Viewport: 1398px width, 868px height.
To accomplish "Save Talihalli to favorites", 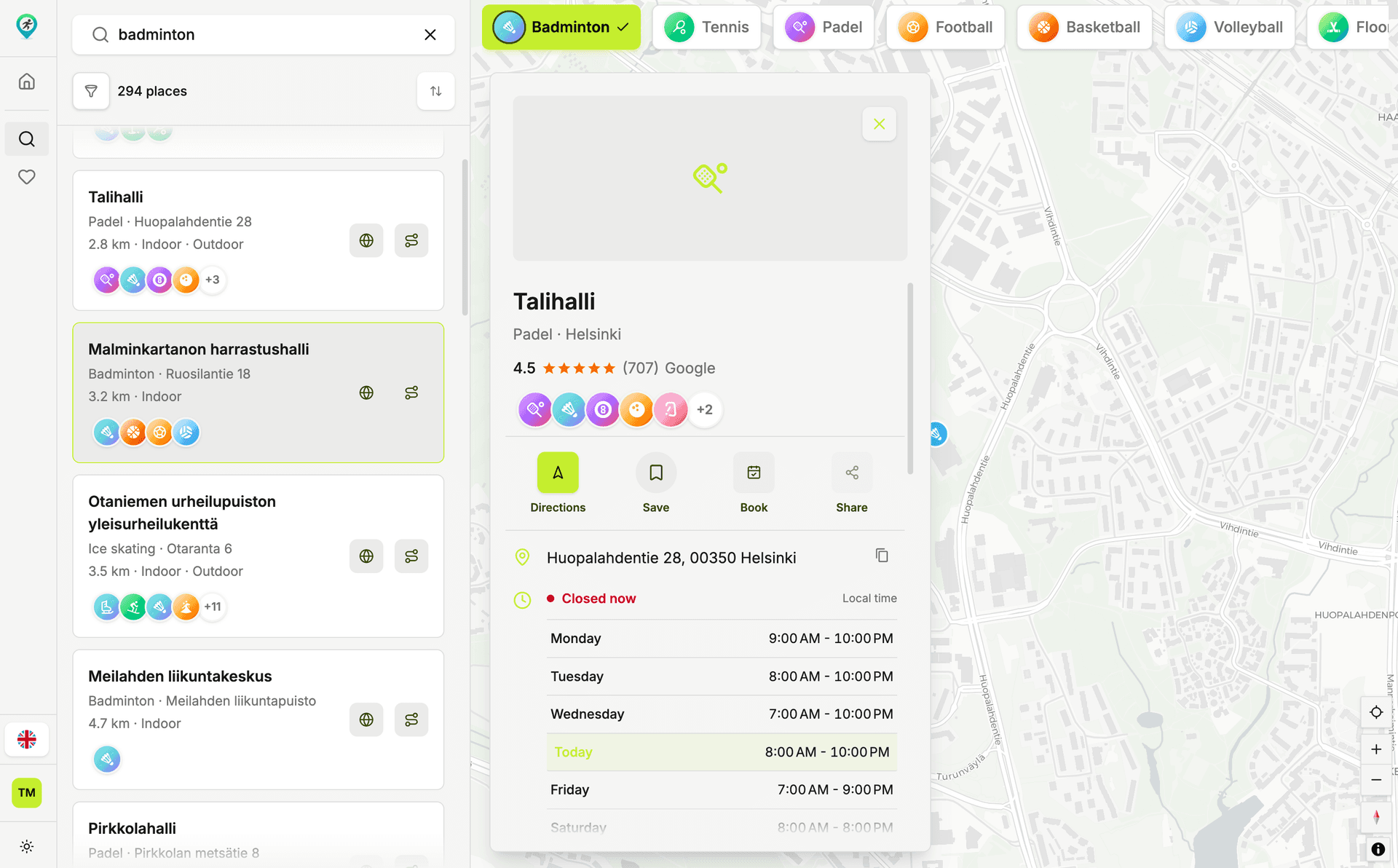I will 656,484.
